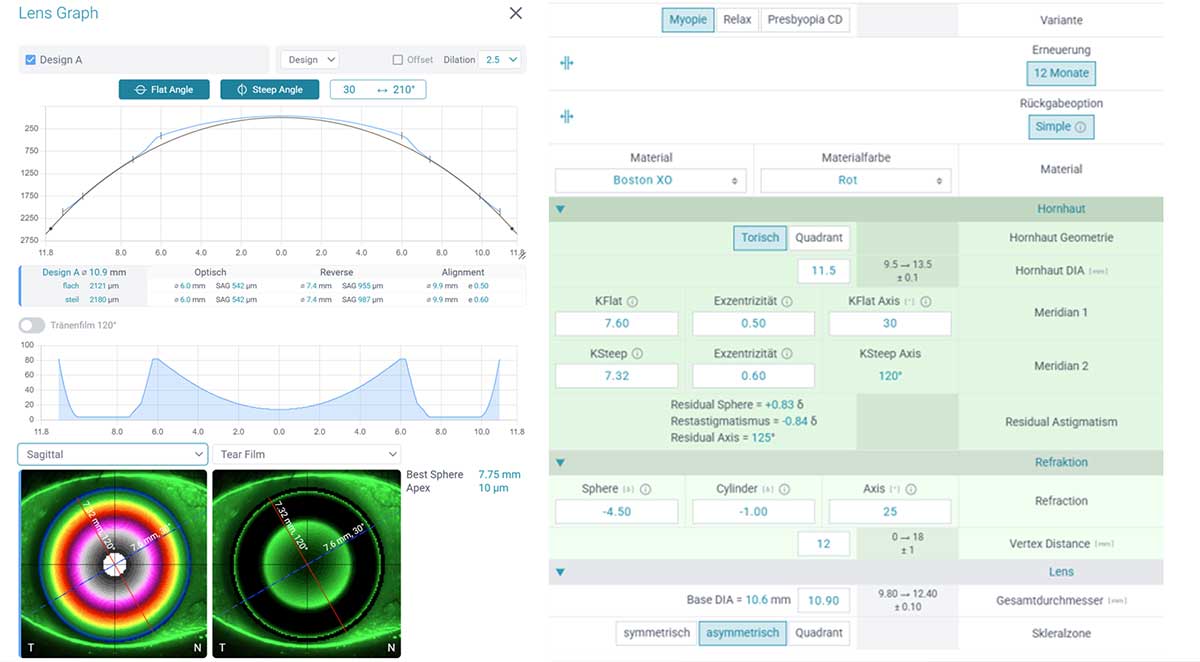Select asymmetrisch for the Skleralzone
This screenshot has height=662, width=1200.
point(742,633)
